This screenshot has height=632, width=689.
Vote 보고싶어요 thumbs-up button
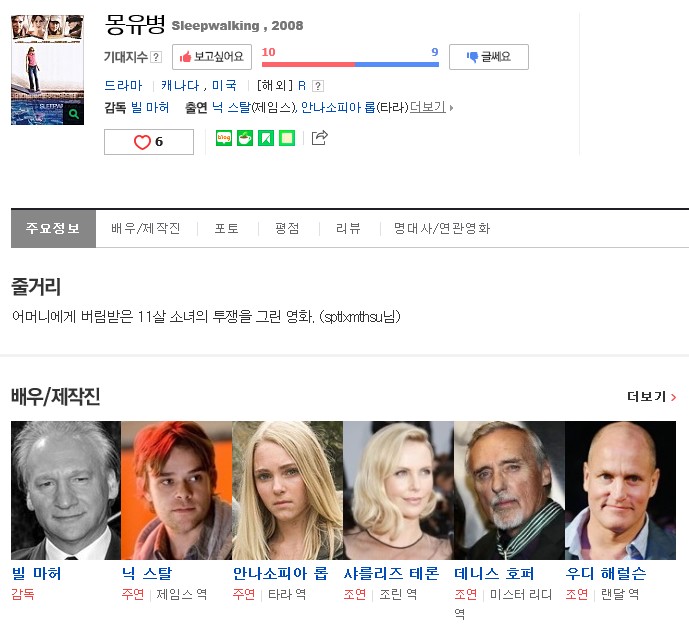[212, 57]
